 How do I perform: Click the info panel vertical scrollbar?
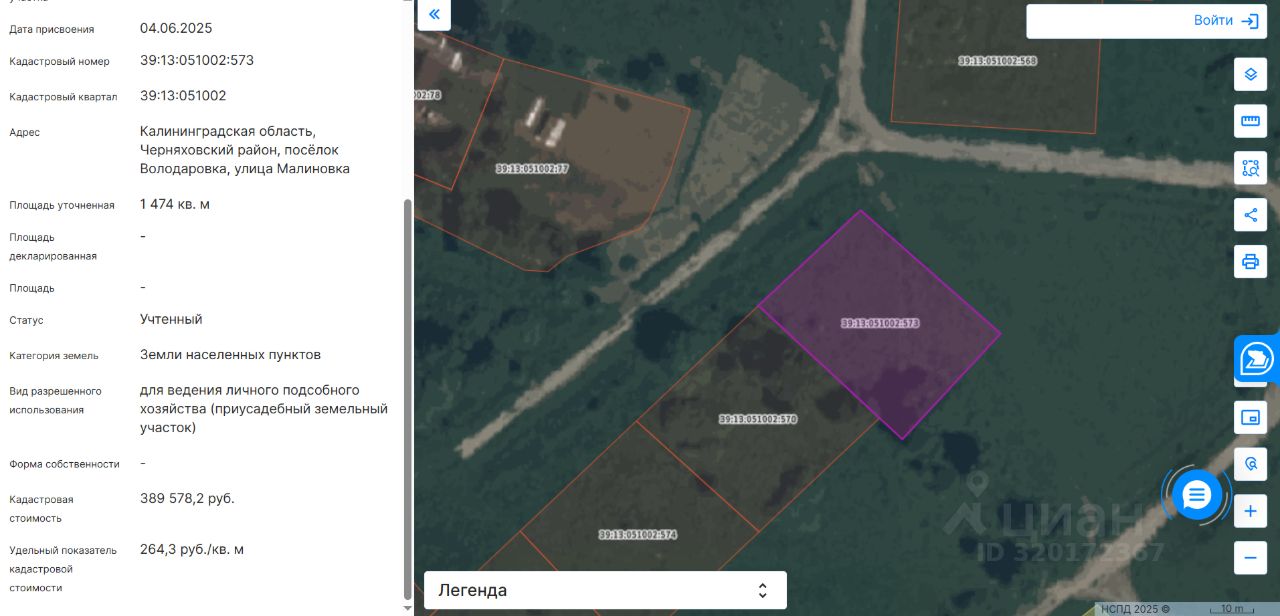coord(406,398)
